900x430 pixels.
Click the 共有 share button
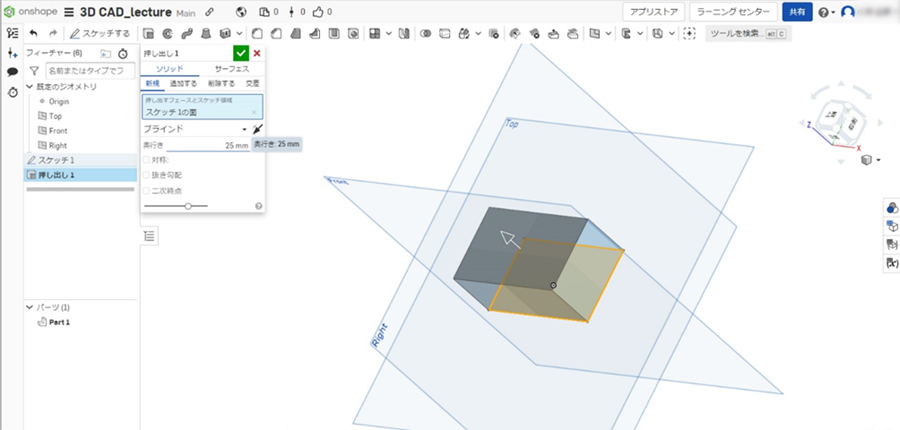[x=796, y=12]
